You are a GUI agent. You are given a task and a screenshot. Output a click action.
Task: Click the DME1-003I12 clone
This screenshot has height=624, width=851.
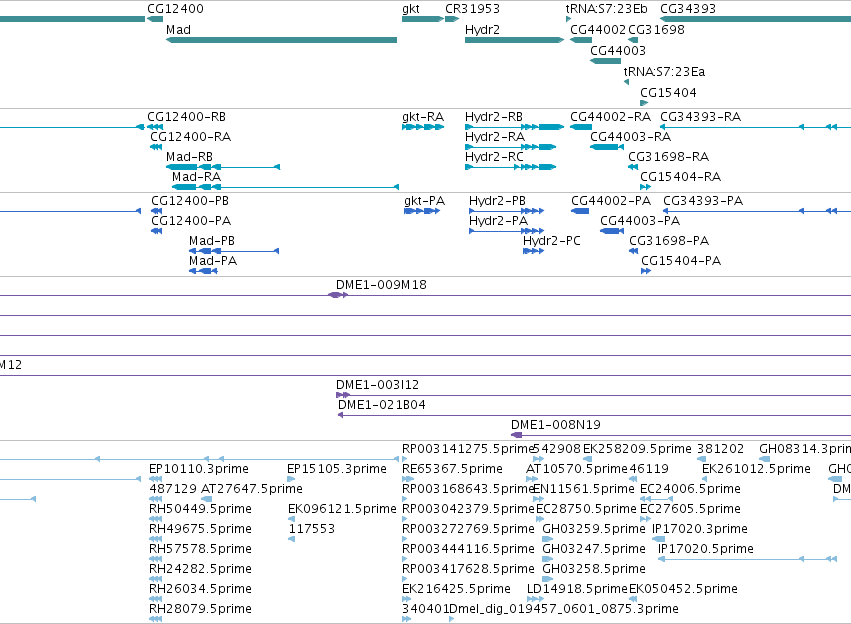[593, 395]
